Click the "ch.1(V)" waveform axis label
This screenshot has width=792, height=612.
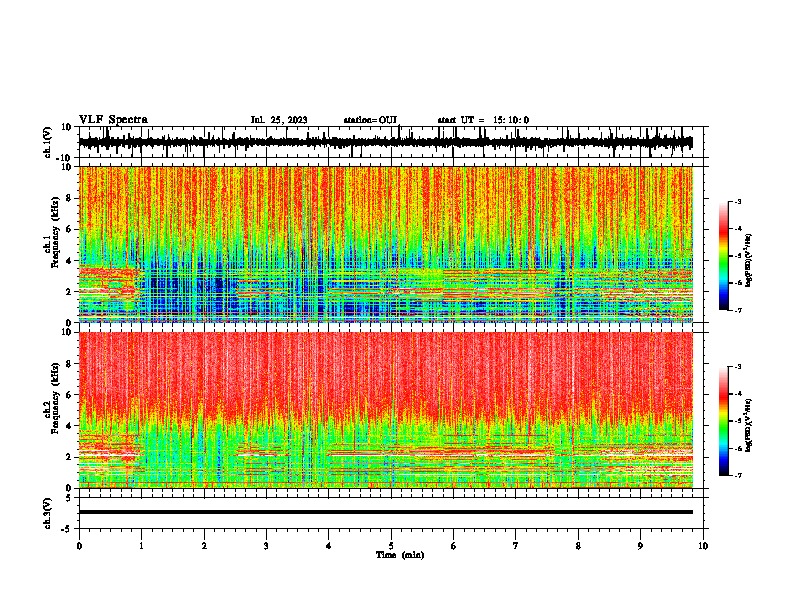tap(48, 142)
